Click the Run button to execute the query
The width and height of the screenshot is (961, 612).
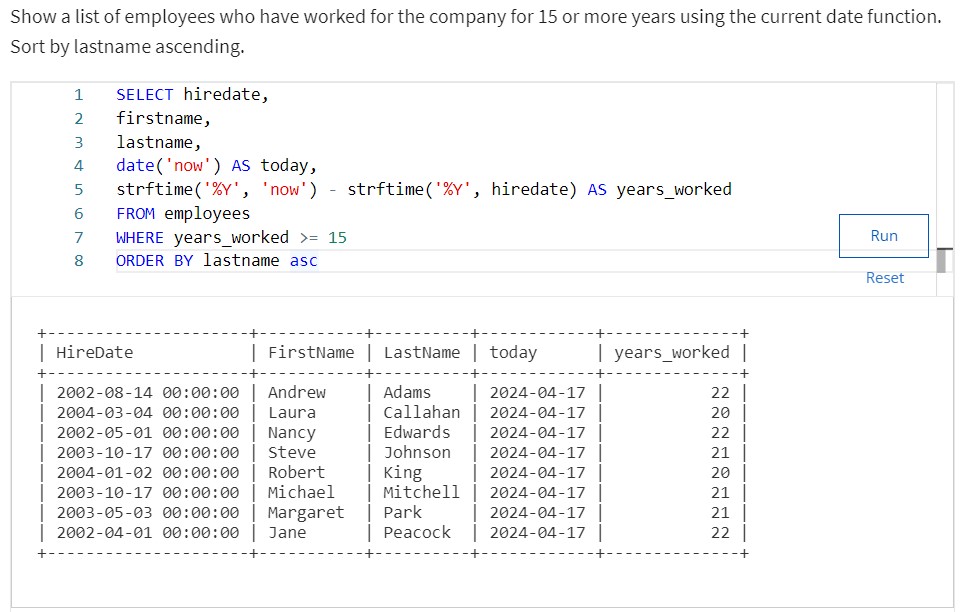[x=882, y=235]
